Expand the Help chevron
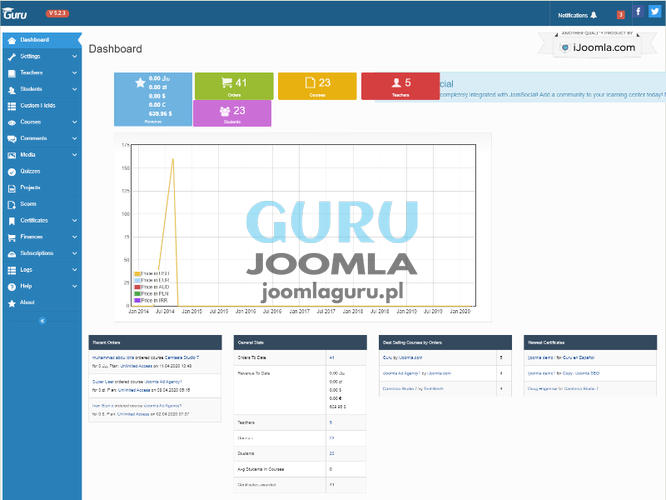The width and height of the screenshot is (666, 500). 75,286
